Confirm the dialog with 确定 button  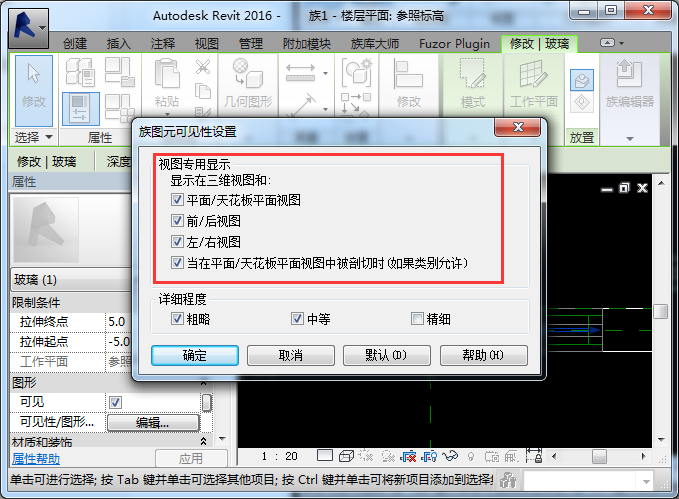194,355
